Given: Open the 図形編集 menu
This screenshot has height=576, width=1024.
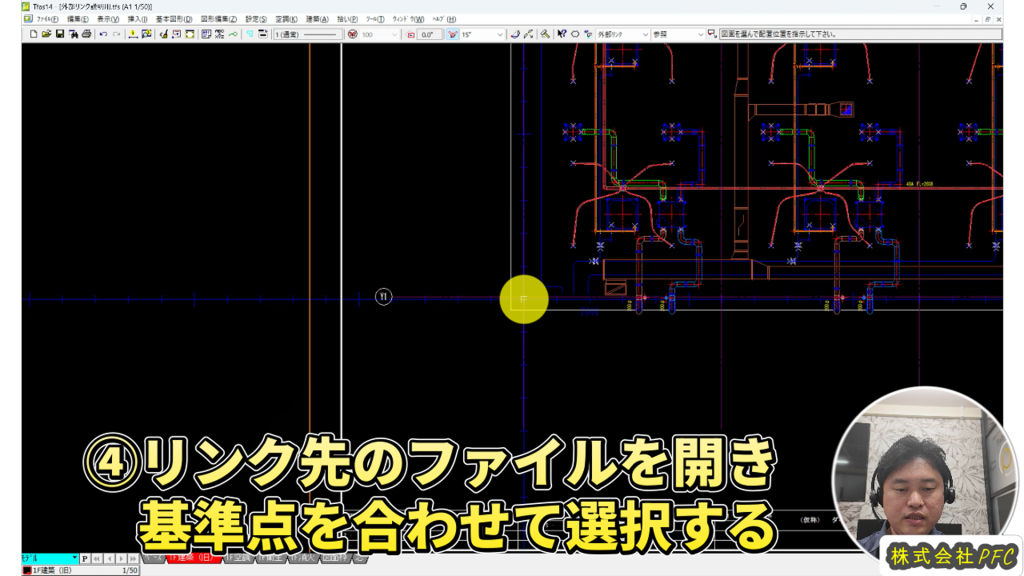Looking at the screenshot, I should [218, 19].
